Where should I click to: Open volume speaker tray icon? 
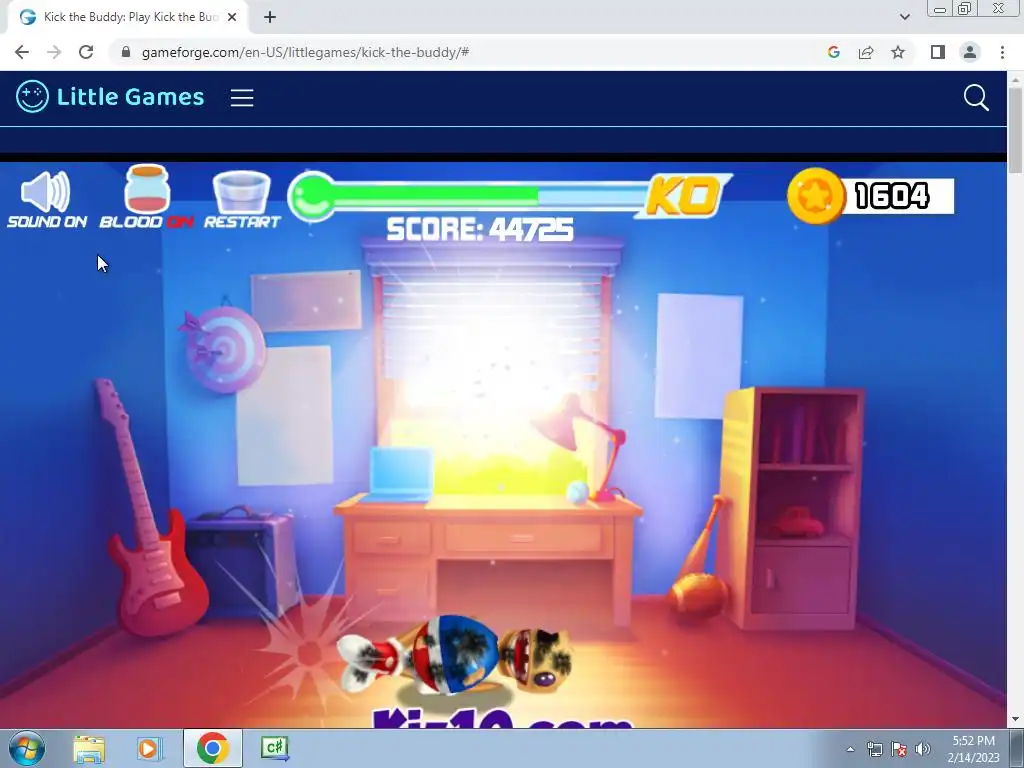click(923, 749)
